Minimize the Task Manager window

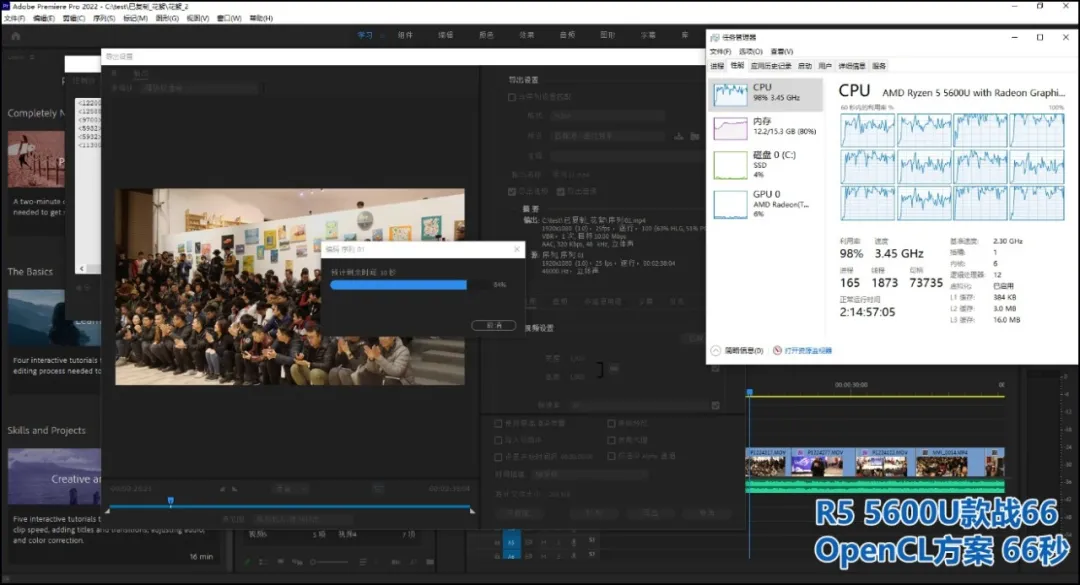coord(1015,37)
